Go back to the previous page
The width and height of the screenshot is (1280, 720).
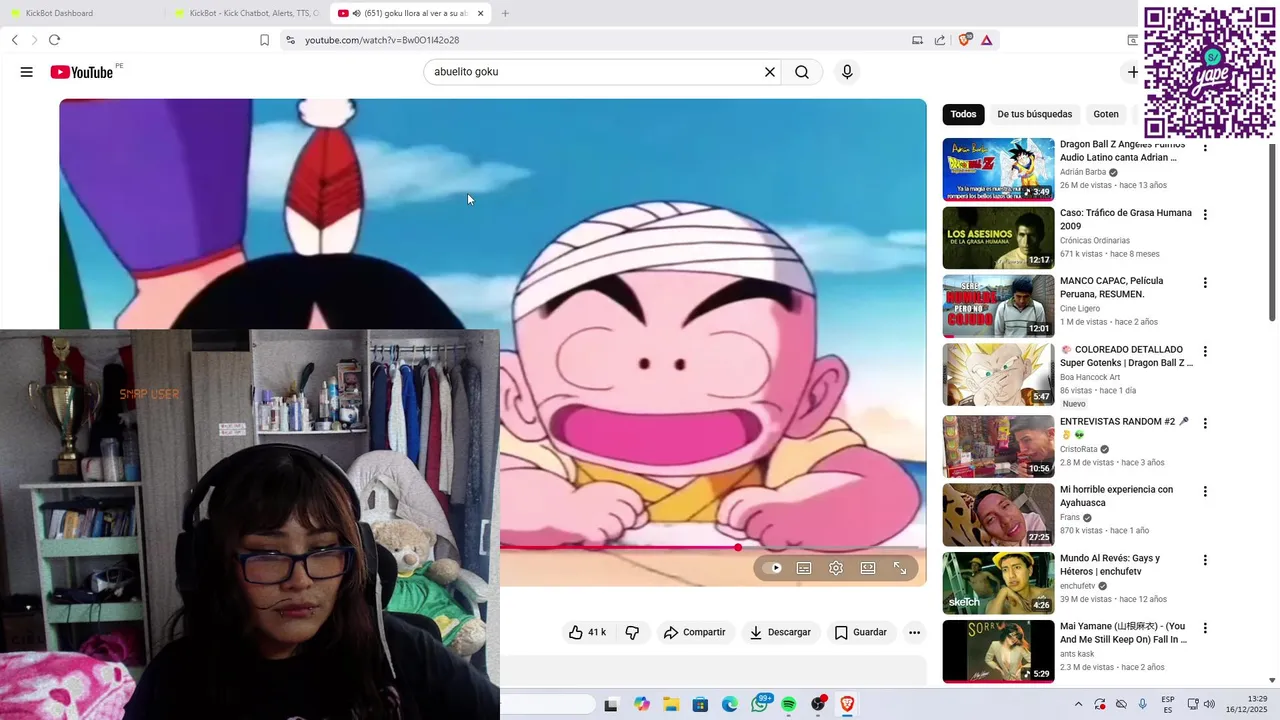coord(14,40)
